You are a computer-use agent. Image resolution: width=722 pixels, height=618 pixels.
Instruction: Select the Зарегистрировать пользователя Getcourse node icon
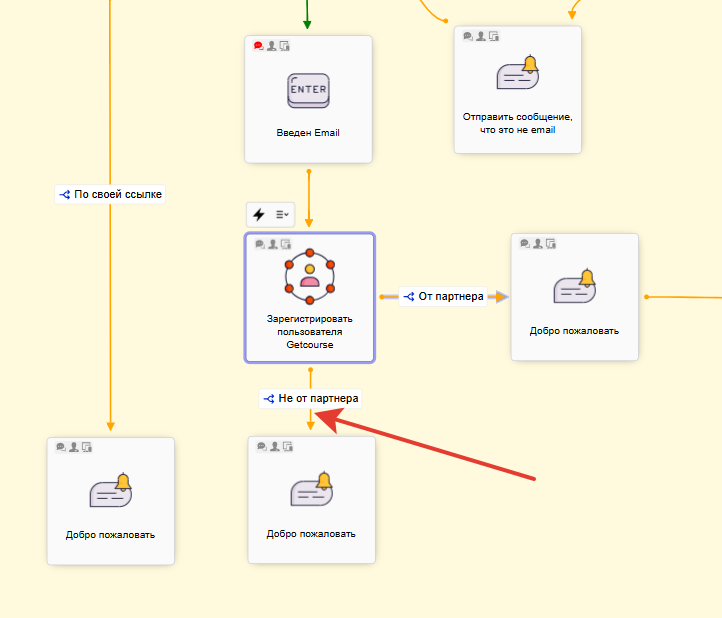pyautogui.click(x=309, y=274)
